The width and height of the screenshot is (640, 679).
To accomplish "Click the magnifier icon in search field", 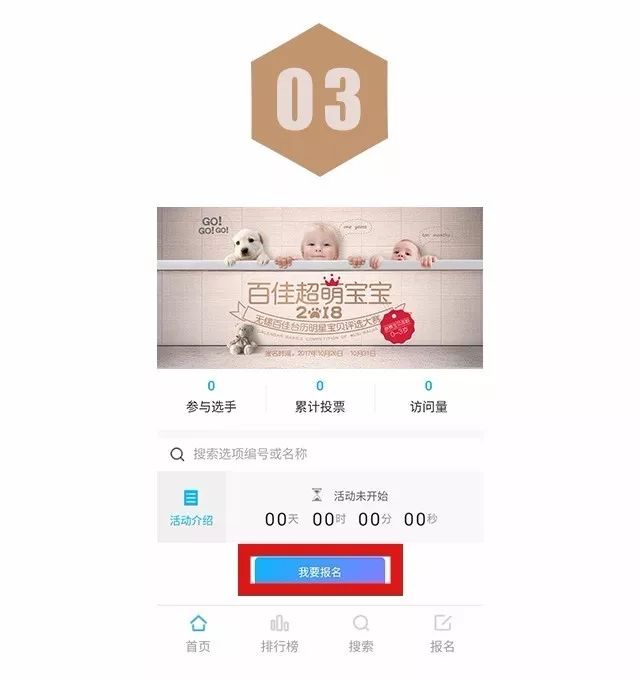I will pyautogui.click(x=177, y=454).
